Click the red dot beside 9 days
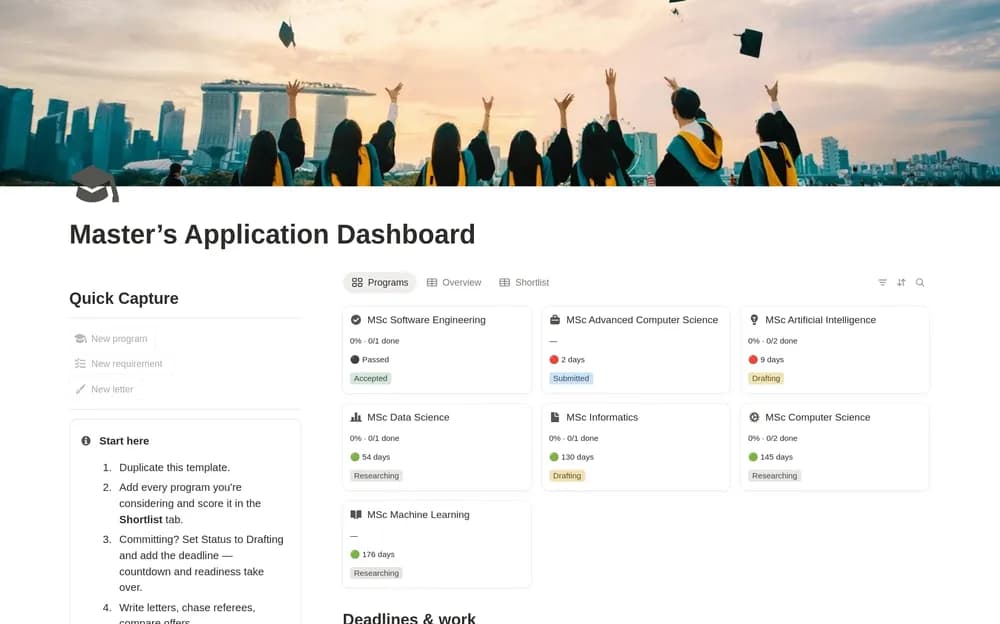 coord(753,359)
